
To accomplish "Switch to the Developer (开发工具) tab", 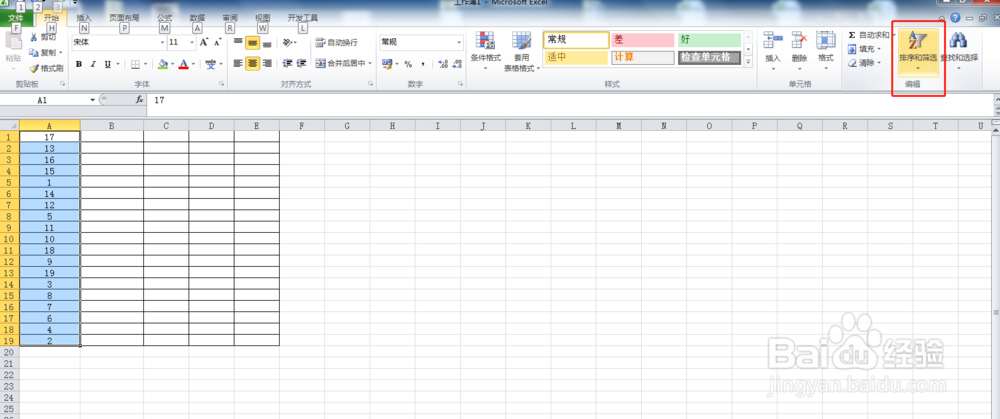I will (302, 18).
